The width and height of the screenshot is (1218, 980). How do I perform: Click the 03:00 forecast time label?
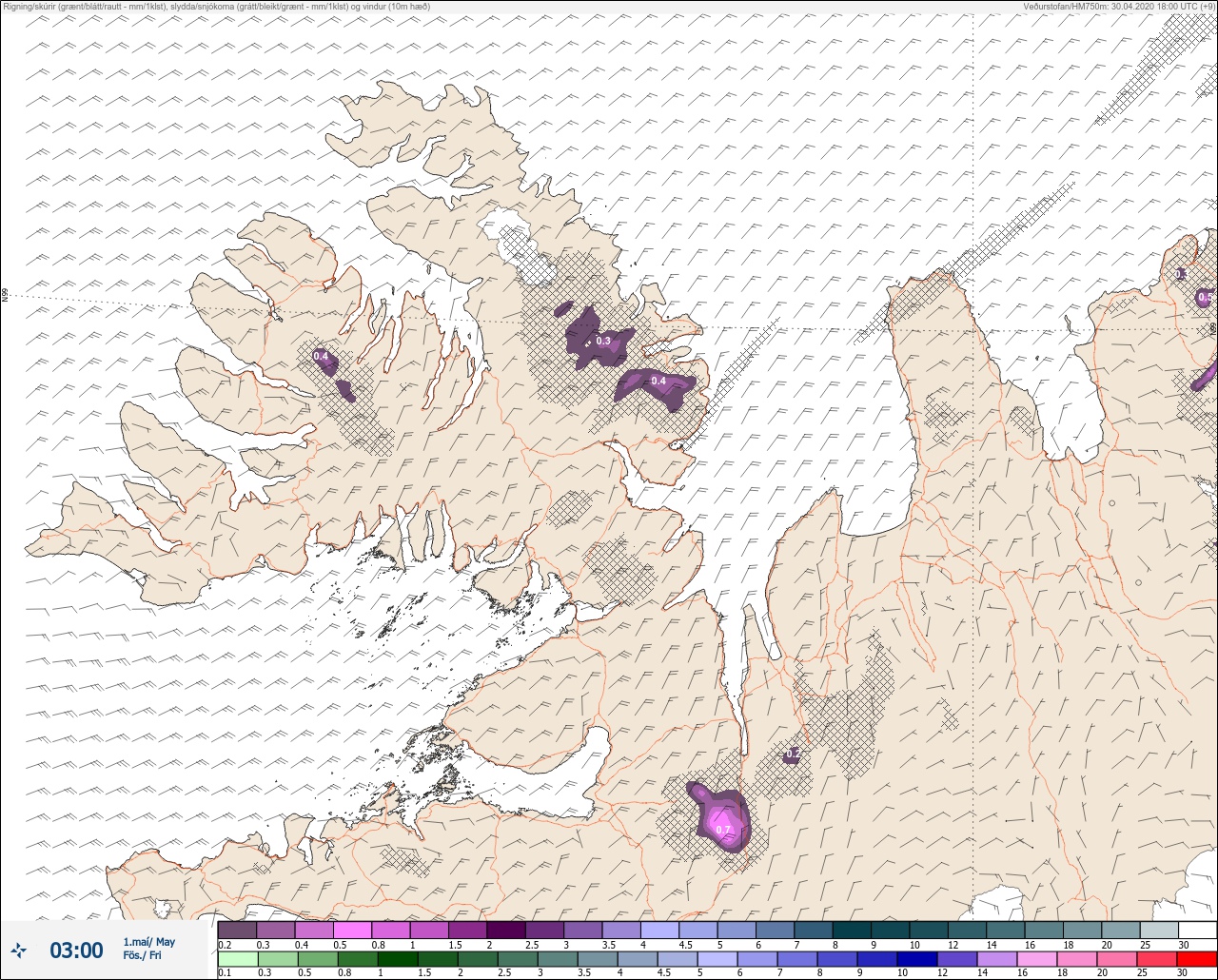tap(76, 951)
